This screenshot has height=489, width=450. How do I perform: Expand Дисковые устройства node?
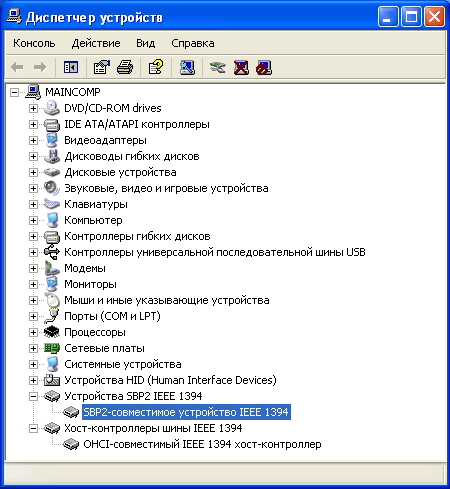[x=33, y=172]
